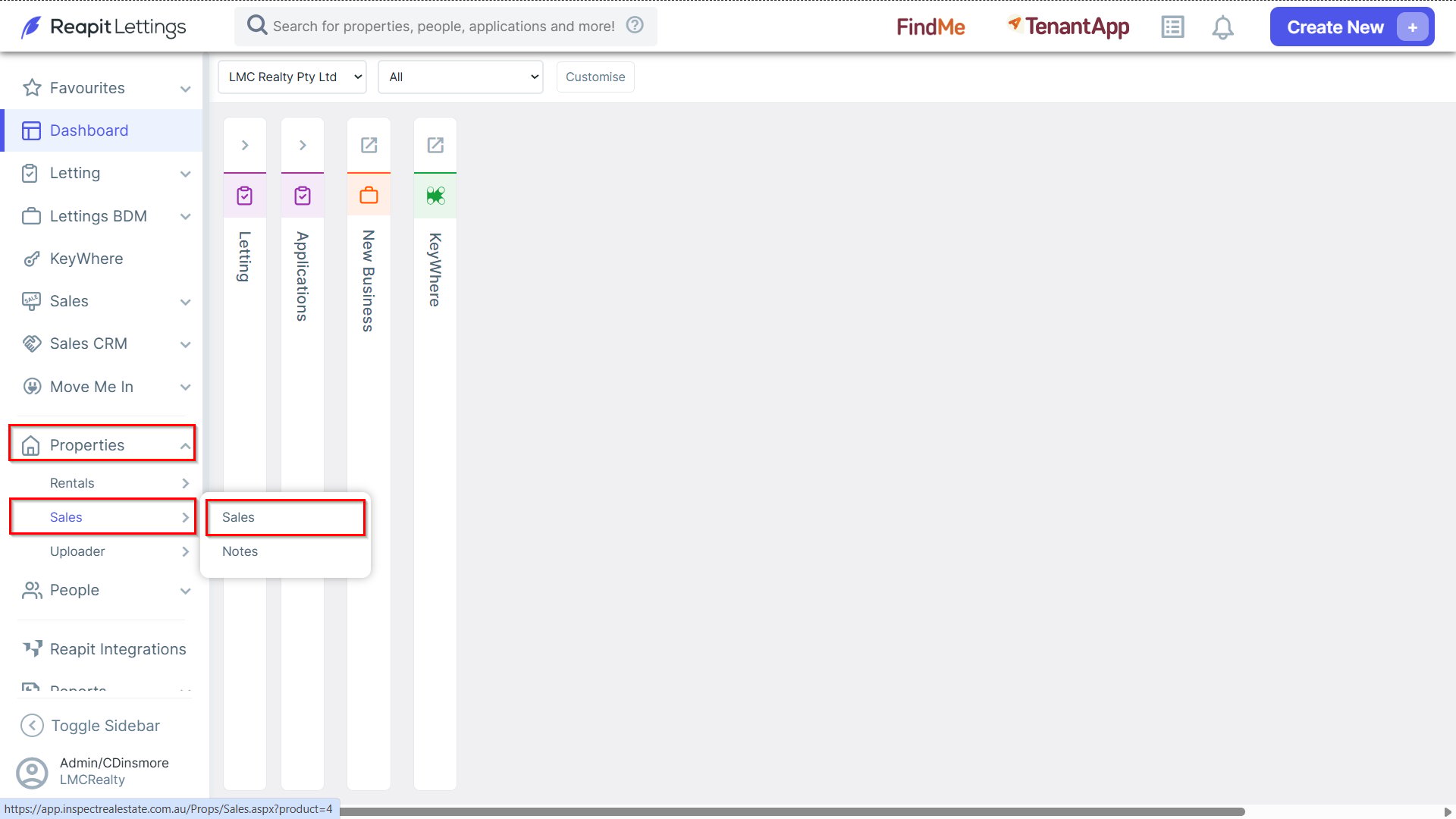Screen dimensions: 1456x819
Task: Expand the Applications dashboard column
Action: coord(302,145)
